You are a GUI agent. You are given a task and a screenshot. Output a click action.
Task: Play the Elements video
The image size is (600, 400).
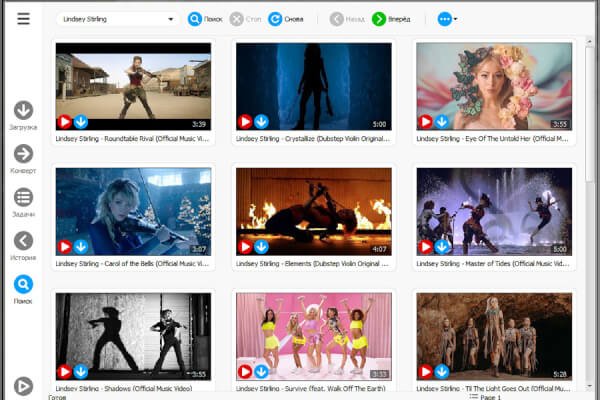pos(245,247)
